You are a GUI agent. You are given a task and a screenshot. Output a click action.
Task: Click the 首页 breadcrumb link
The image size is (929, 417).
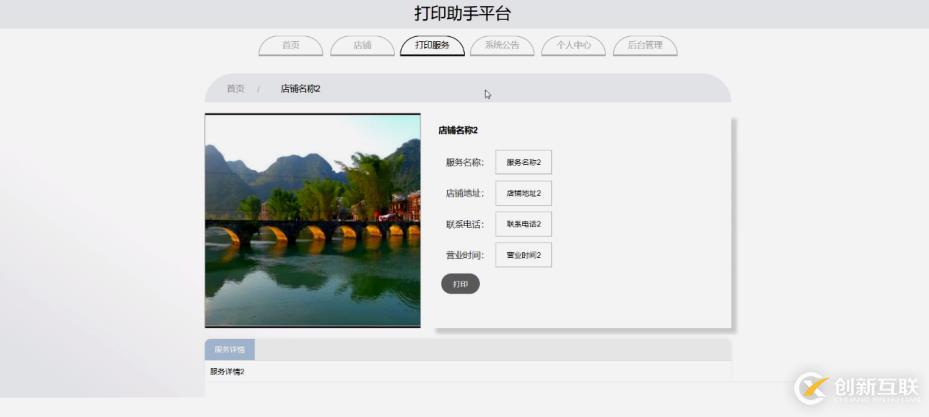point(235,89)
